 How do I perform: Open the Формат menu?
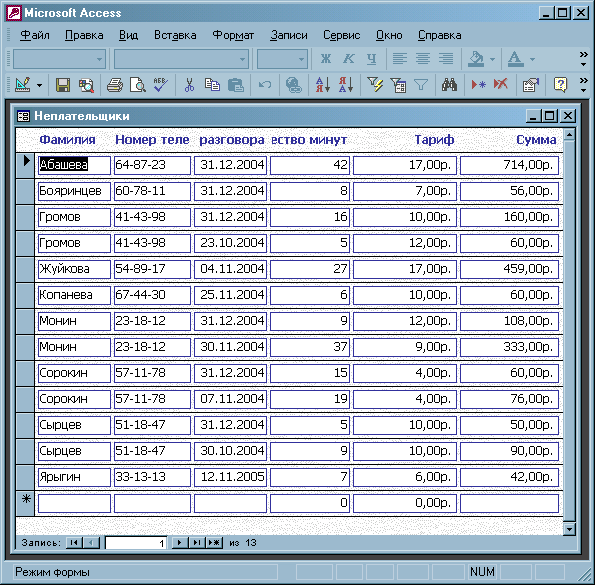[x=233, y=35]
